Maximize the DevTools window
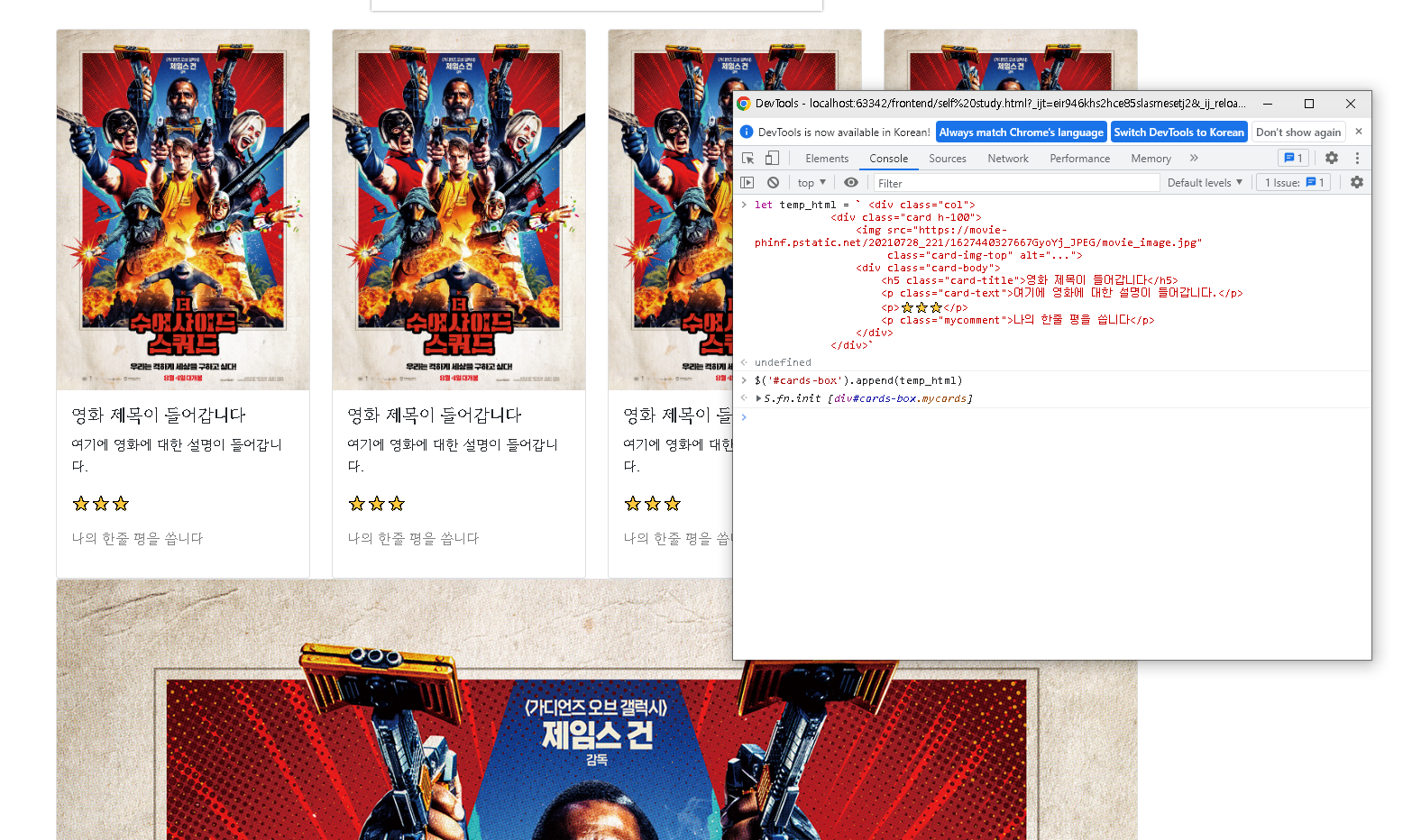 click(x=1309, y=104)
